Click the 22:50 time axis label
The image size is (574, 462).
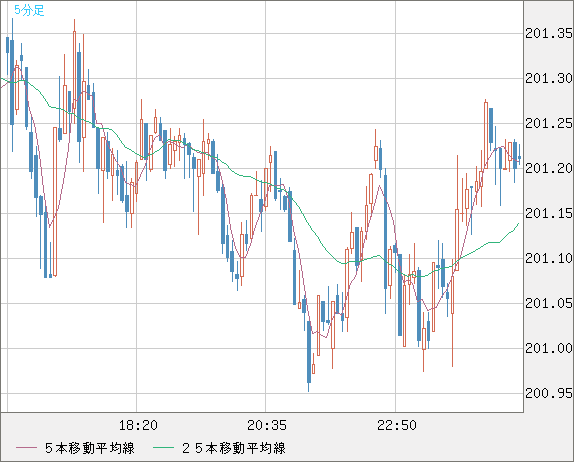[x=397, y=425]
